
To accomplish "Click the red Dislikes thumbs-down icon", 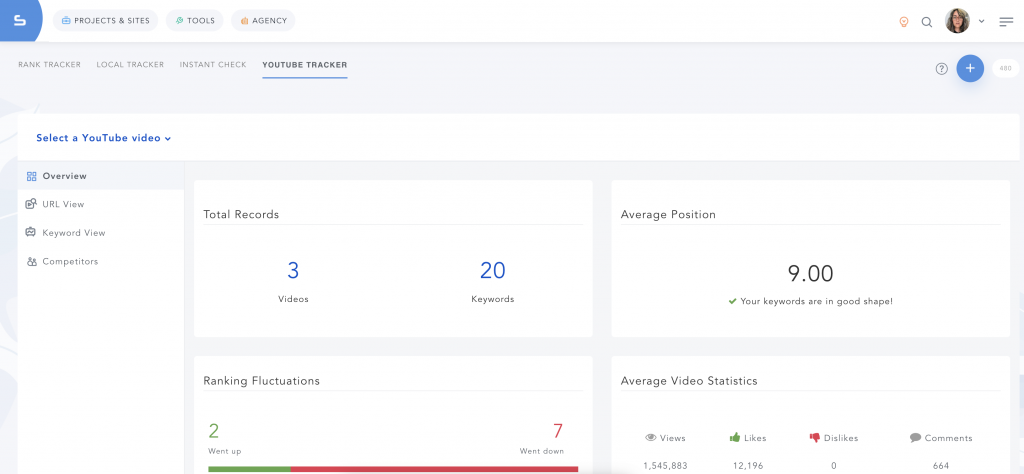I will tap(814, 438).
